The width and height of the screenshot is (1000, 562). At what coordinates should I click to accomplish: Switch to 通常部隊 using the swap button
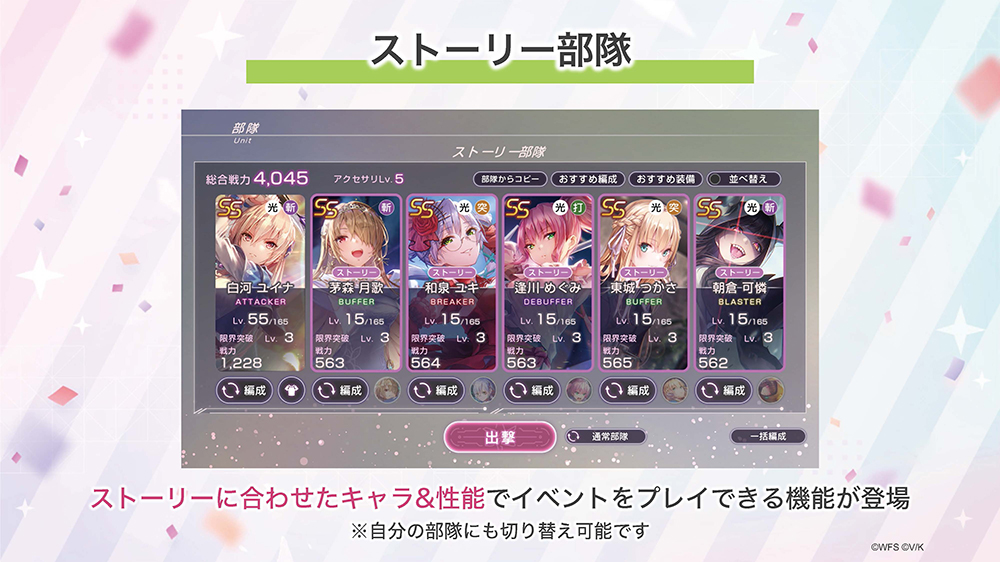point(606,436)
